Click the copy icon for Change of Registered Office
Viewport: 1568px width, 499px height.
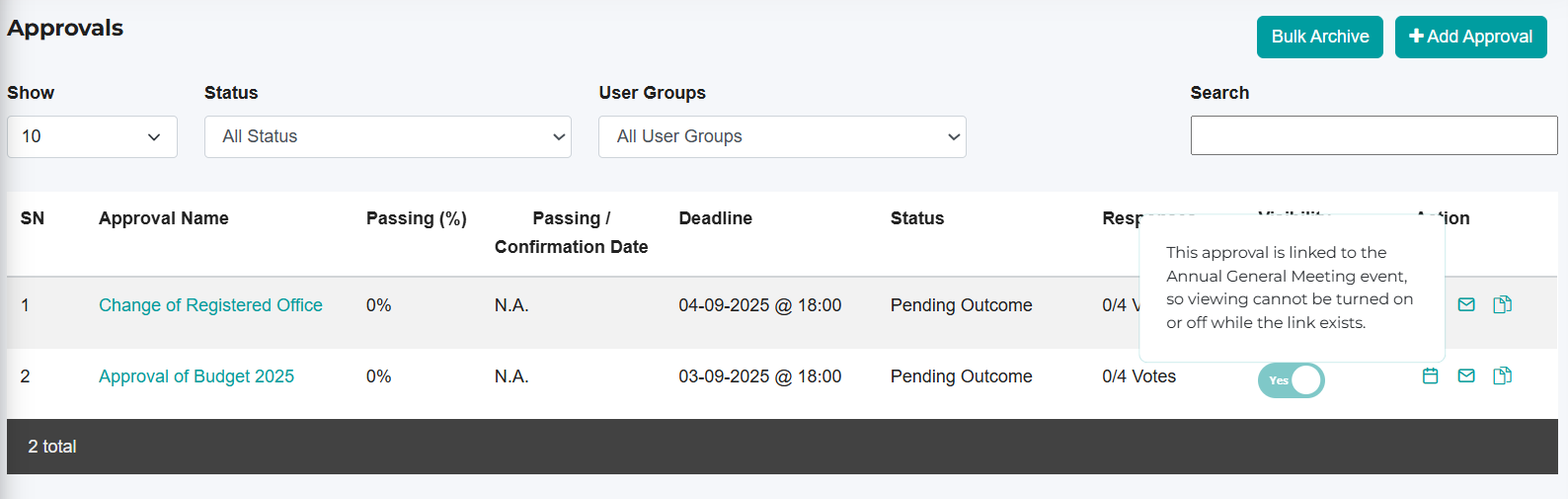[1502, 304]
